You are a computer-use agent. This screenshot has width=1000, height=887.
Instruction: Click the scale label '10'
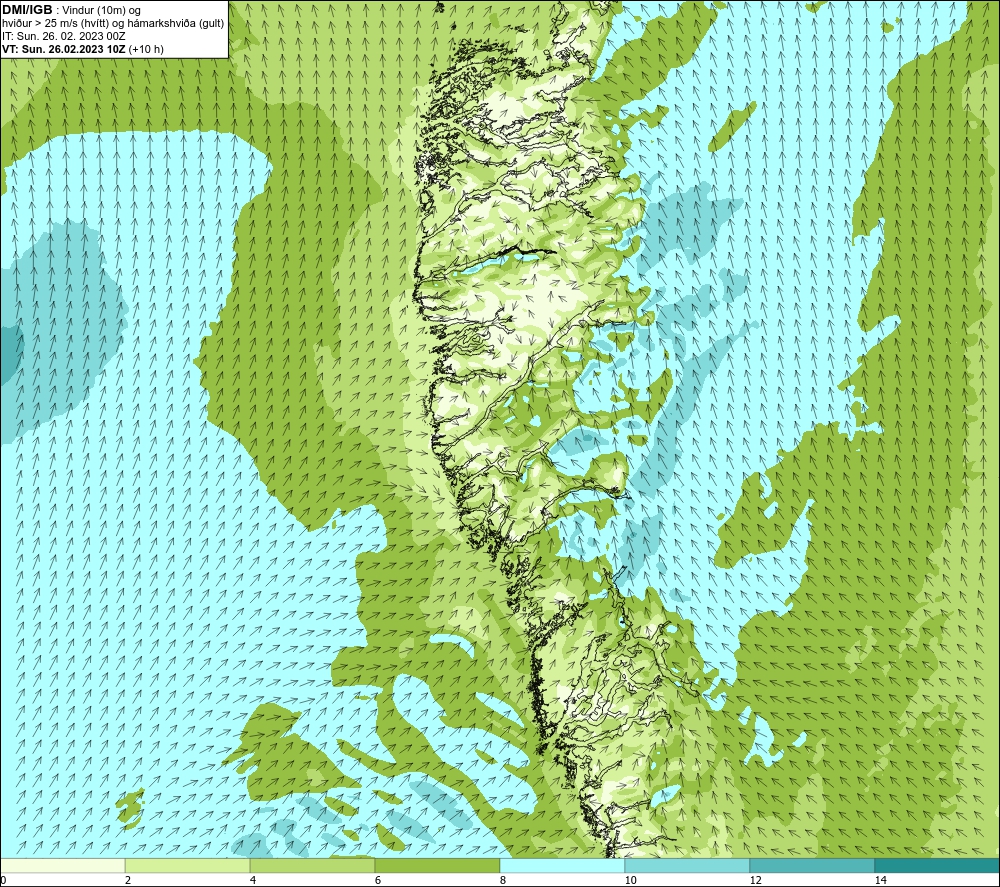pos(630,880)
